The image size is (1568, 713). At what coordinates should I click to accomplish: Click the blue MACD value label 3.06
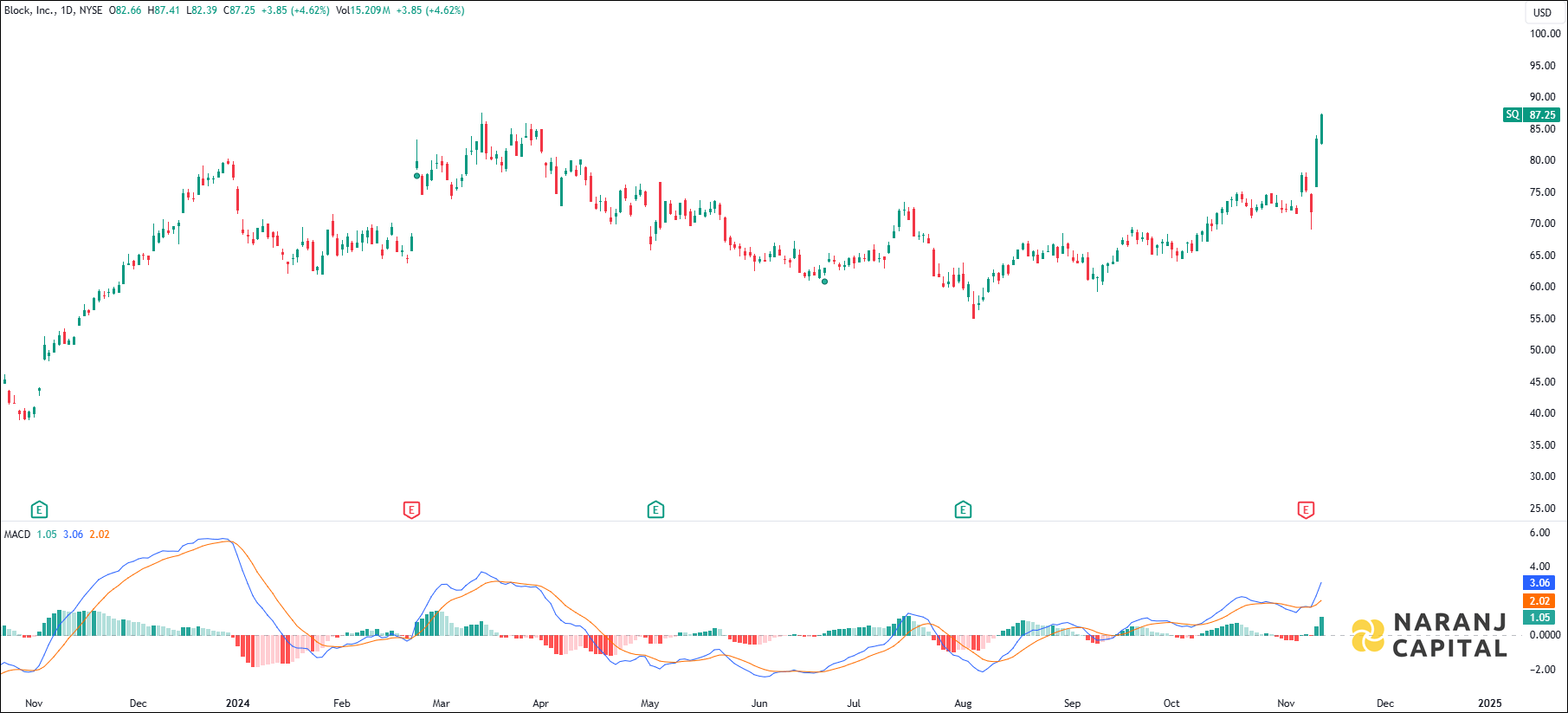click(x=1539, y=583)
